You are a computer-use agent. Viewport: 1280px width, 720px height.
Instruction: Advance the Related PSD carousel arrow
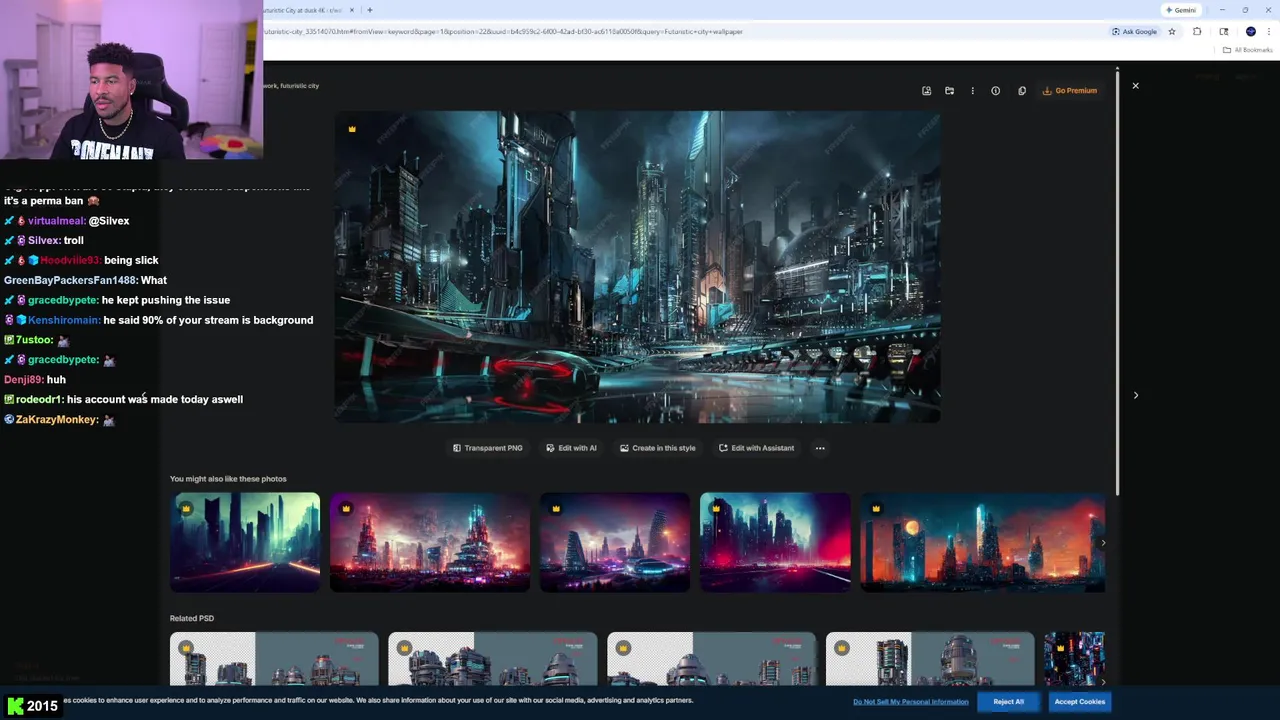coord(1103,682)
